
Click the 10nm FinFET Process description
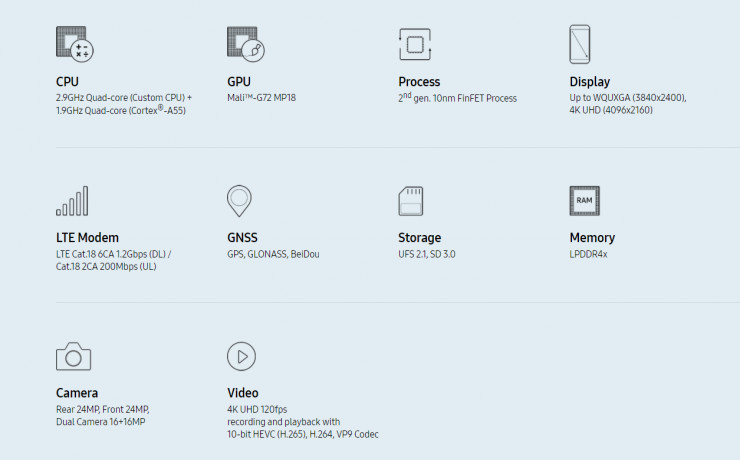457,98
